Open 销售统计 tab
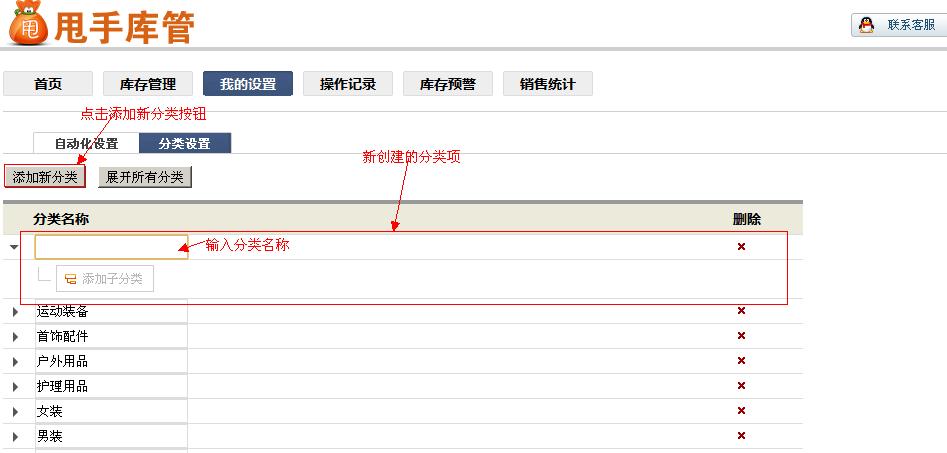Image resolution: width=947 pixels, height=453 pixels. point(548,84)
